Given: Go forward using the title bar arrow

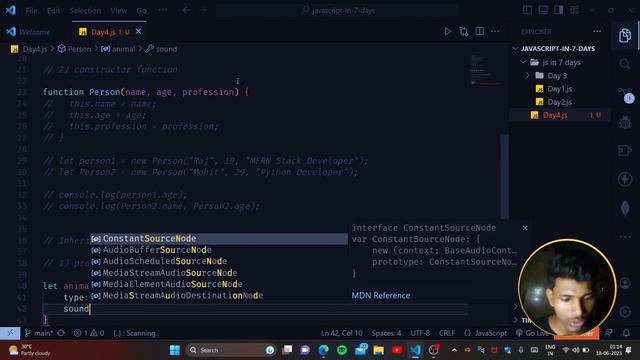Looking at the screenshot, I should (204, 11).
